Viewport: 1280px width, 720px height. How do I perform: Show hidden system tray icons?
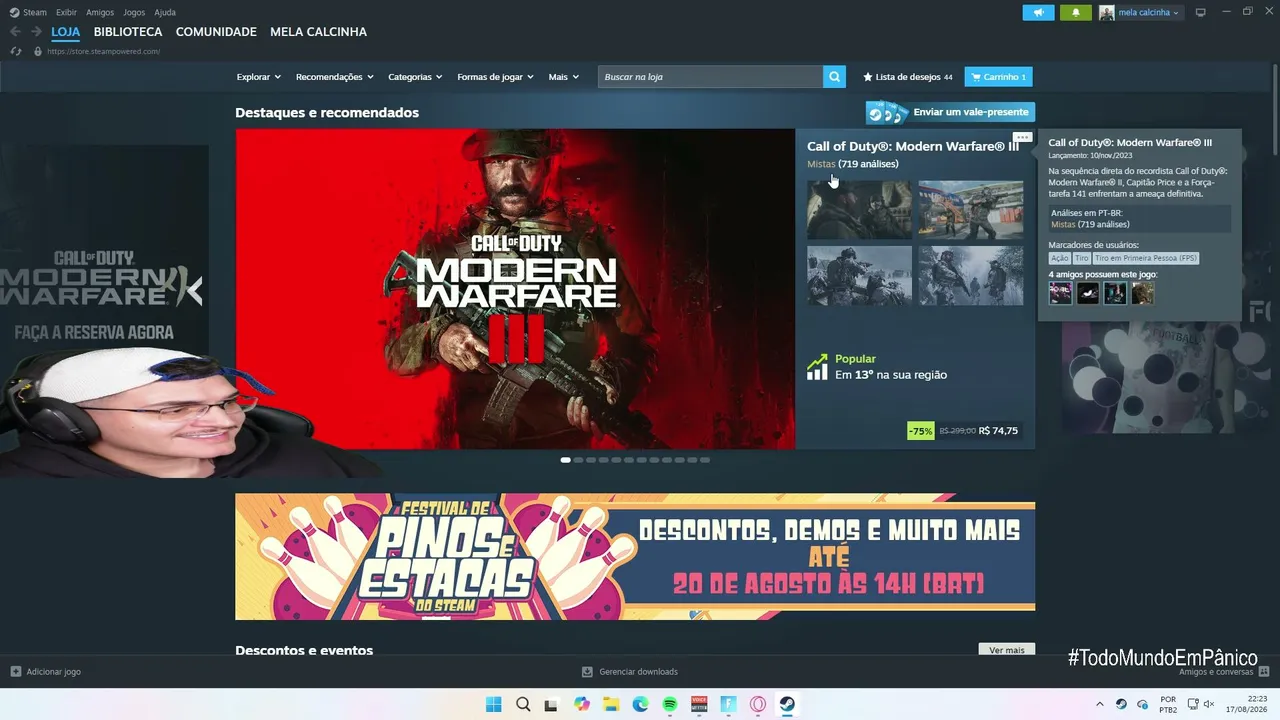coord(1100,704)
